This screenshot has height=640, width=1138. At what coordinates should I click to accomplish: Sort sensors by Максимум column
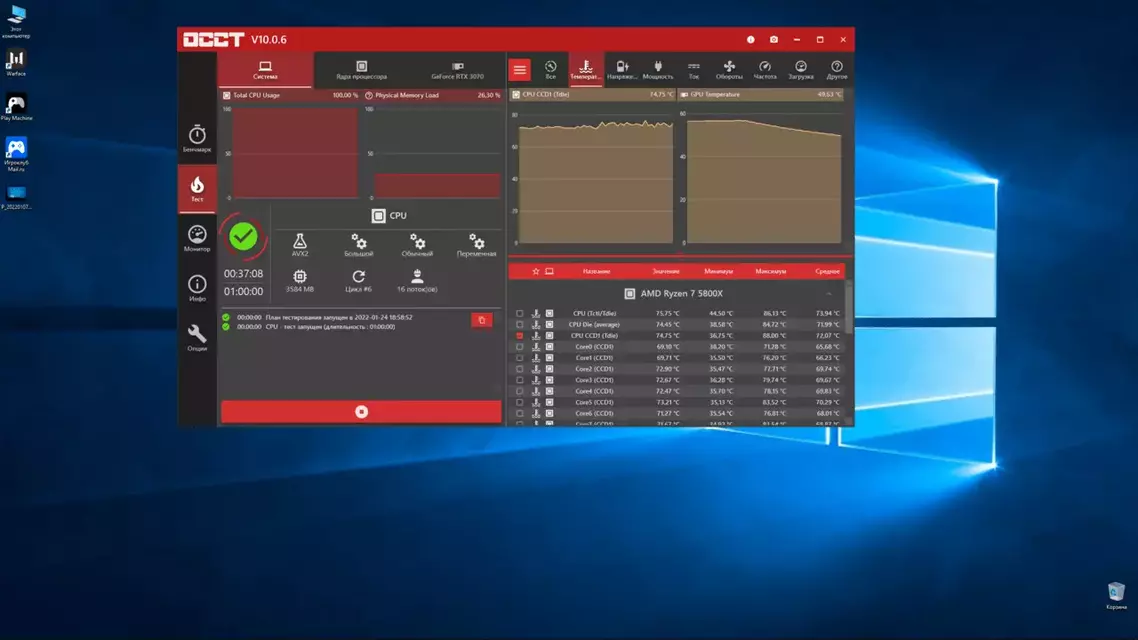tap(771, 271)
